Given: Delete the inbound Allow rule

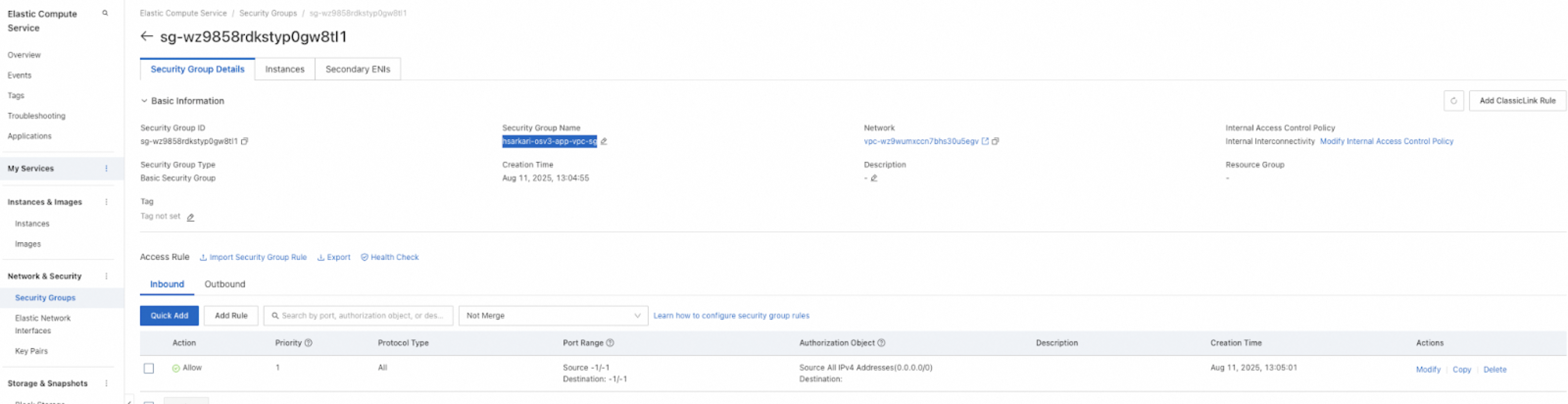Looking at the screenshot, I should (1494, 370).
